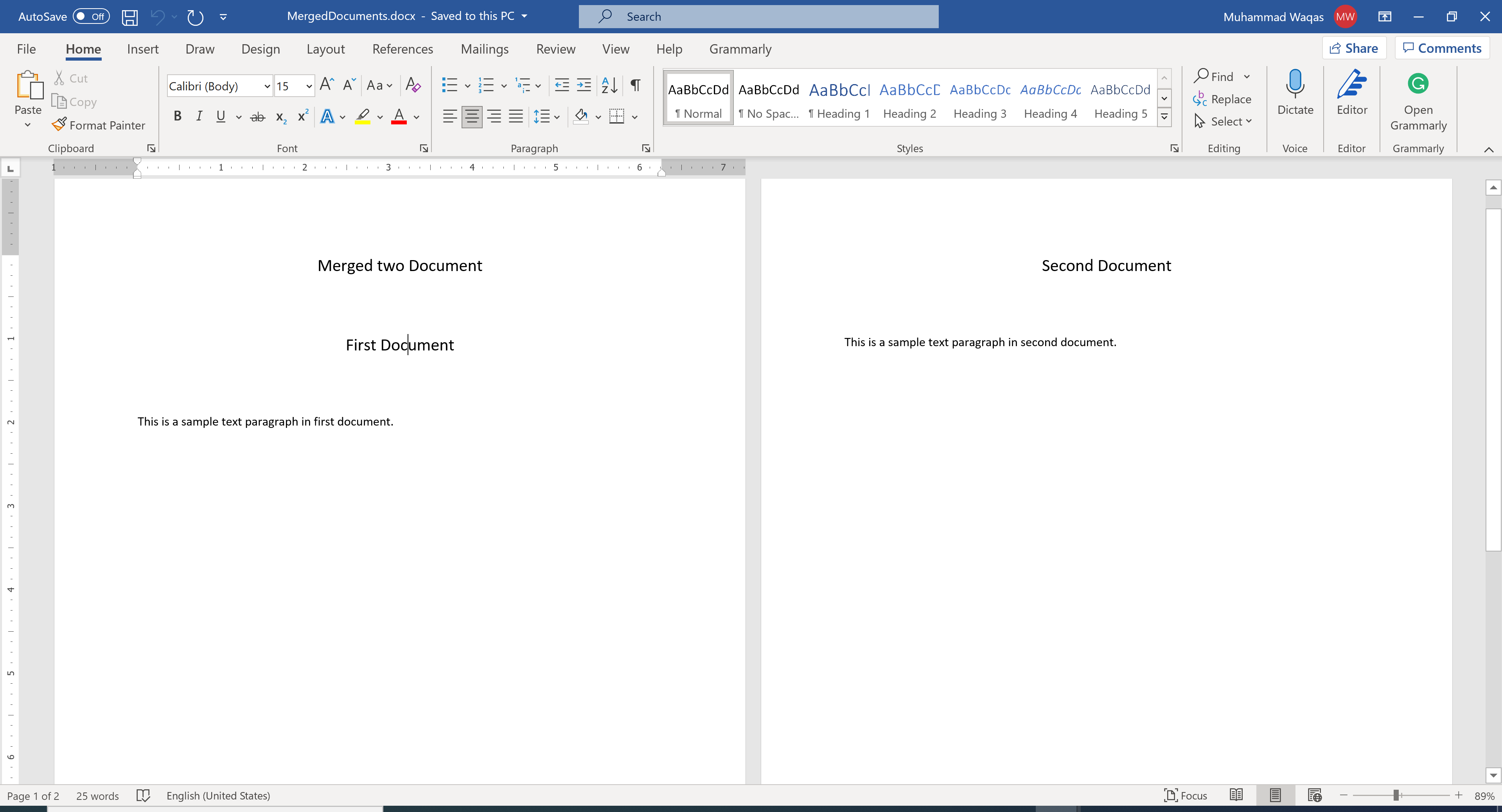Toggle Bold formatting
The image size is (1502, 812).
(x=177, y=116)
